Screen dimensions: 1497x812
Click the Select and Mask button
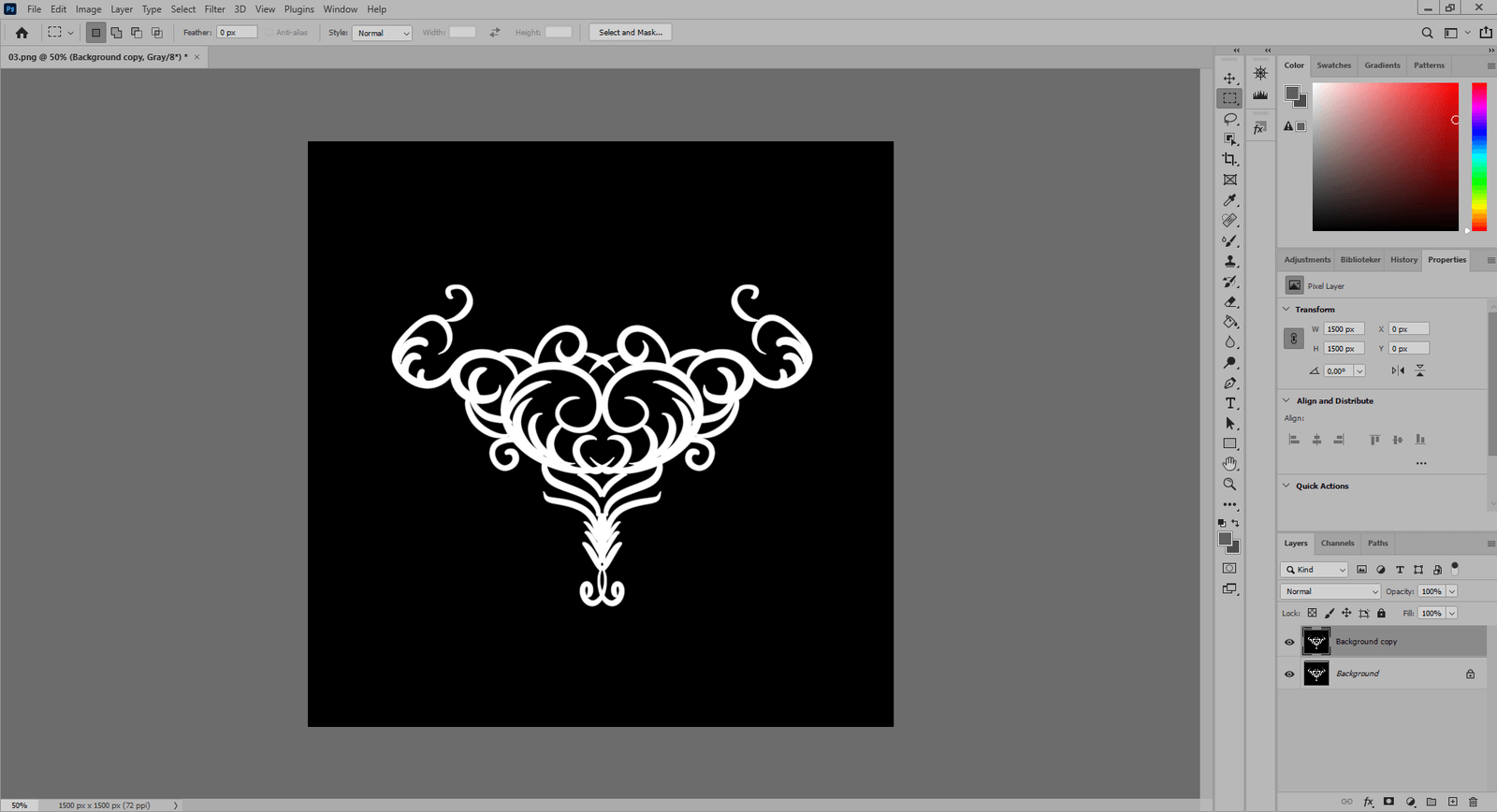[631, 33]
